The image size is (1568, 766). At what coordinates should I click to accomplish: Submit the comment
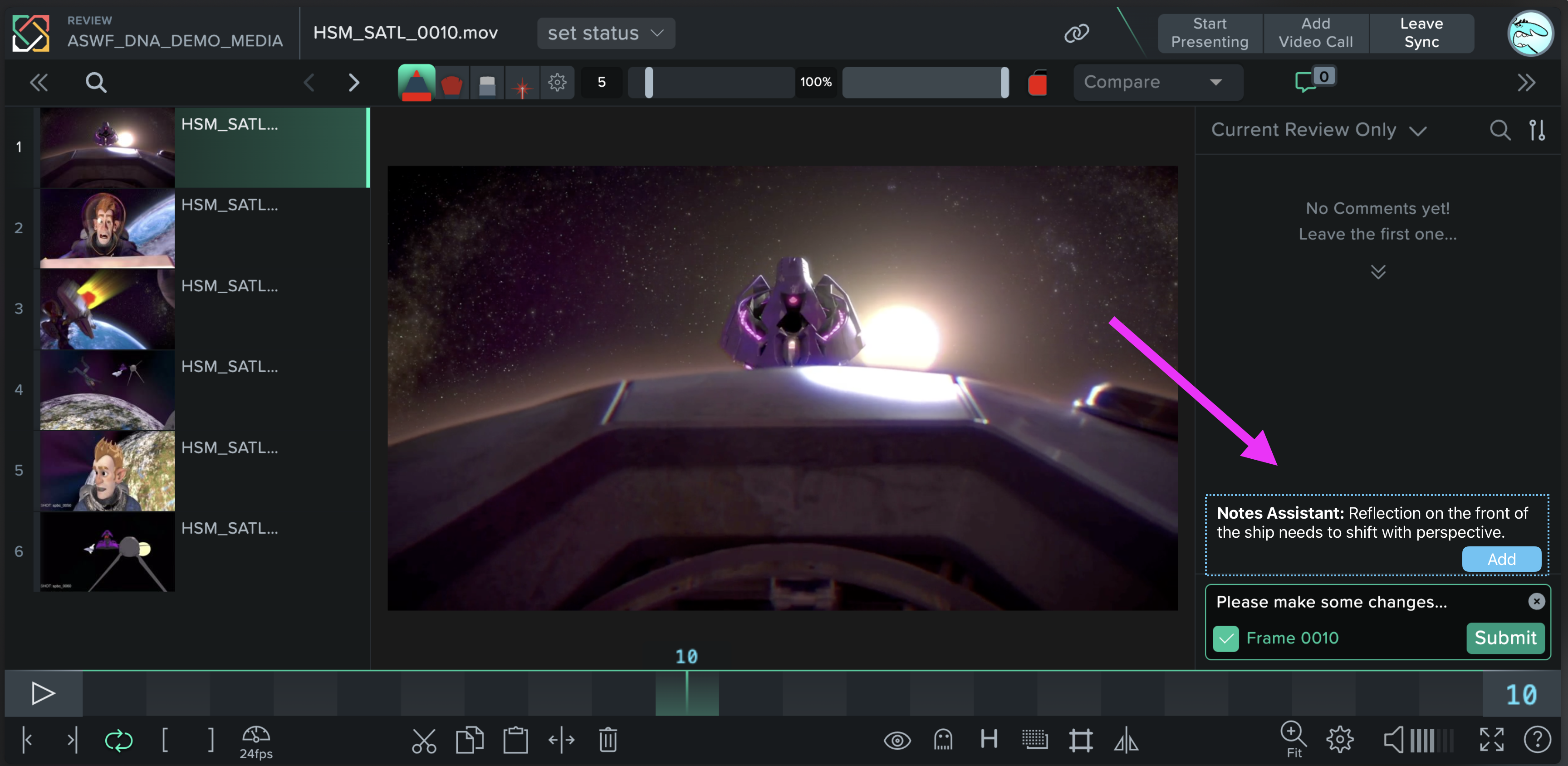(1504, 638)
